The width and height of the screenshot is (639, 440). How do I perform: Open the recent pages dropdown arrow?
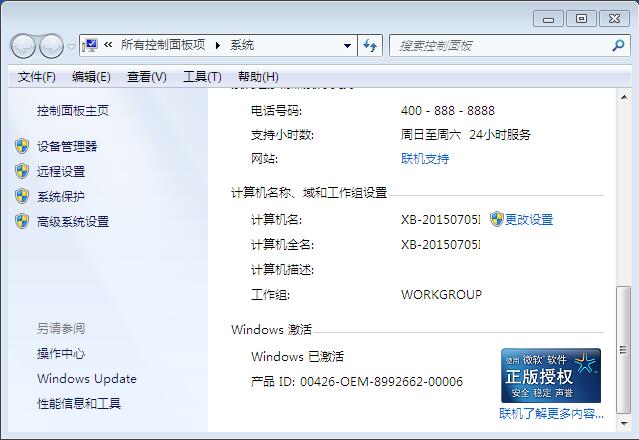pos(71,47)
